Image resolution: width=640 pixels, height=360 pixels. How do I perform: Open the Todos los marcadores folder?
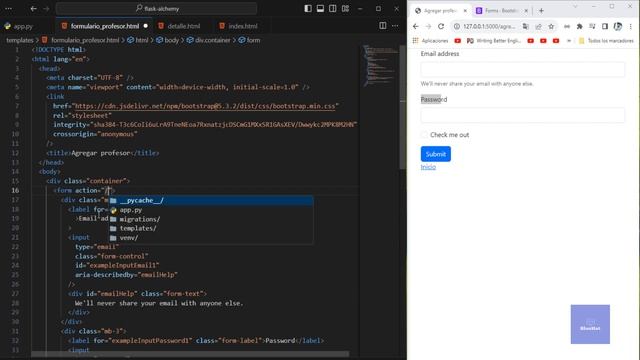606,40
